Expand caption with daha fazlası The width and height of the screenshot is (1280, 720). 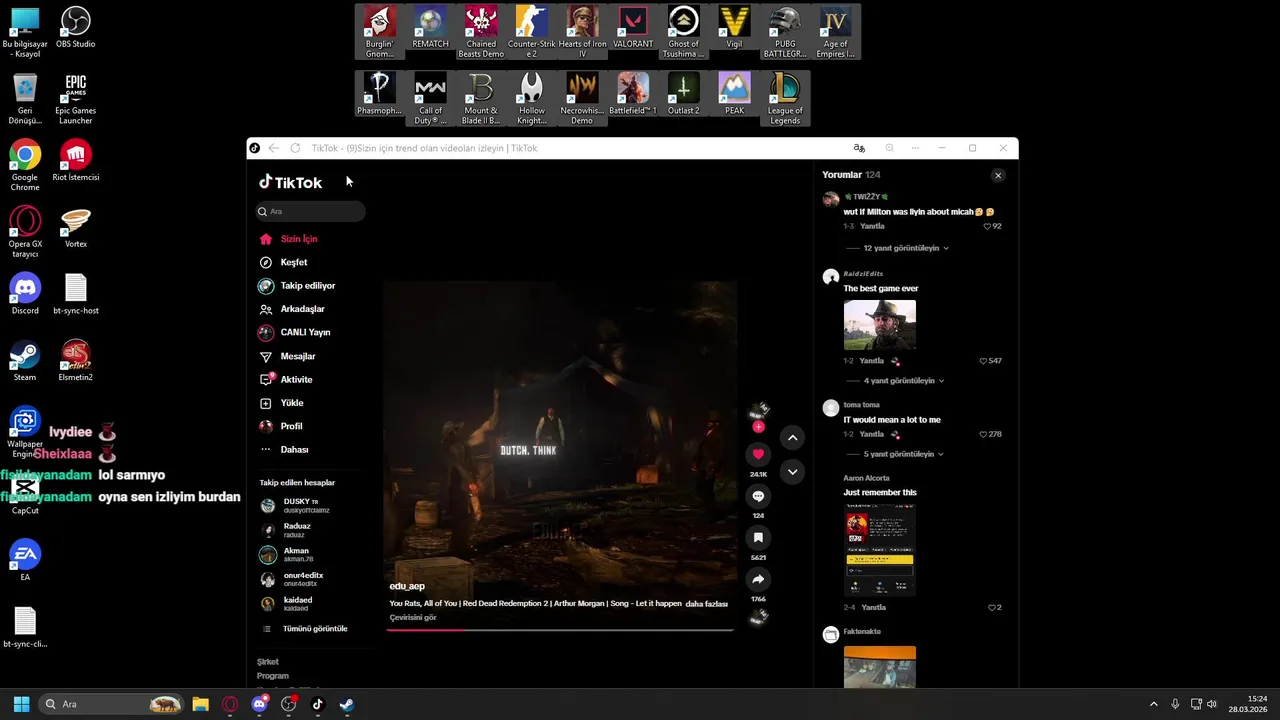[707, 604]
